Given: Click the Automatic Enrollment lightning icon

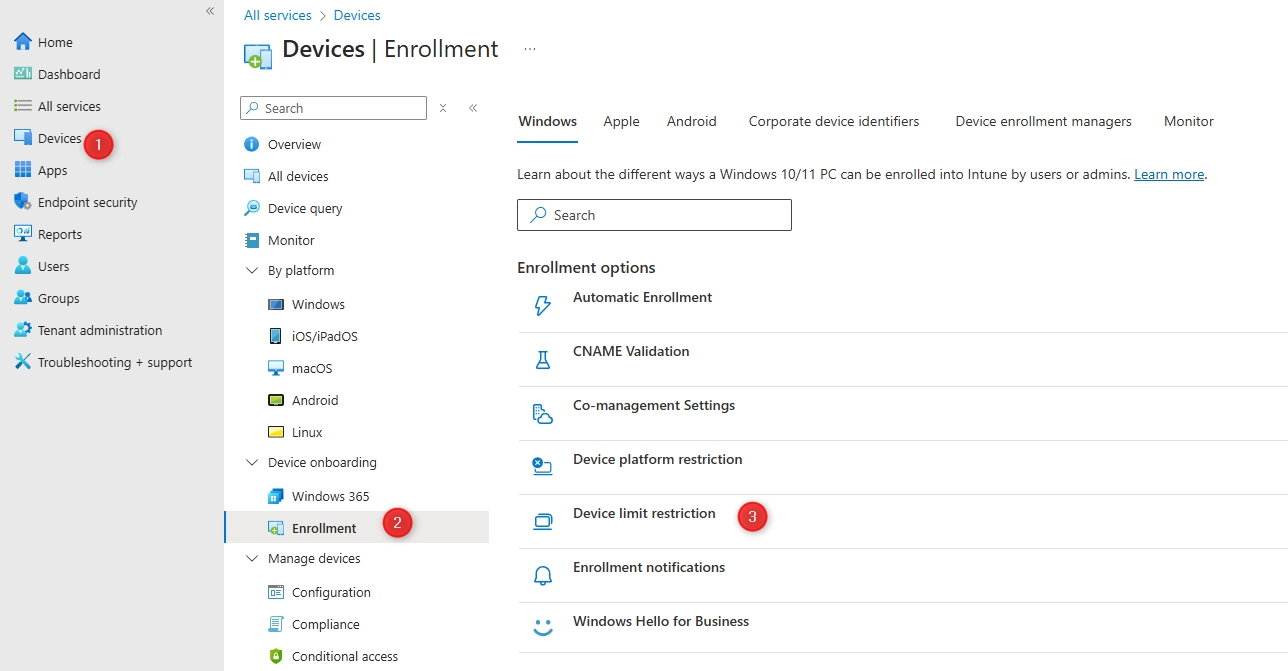Looking at the screenshot, I should [x=543, y=306].
